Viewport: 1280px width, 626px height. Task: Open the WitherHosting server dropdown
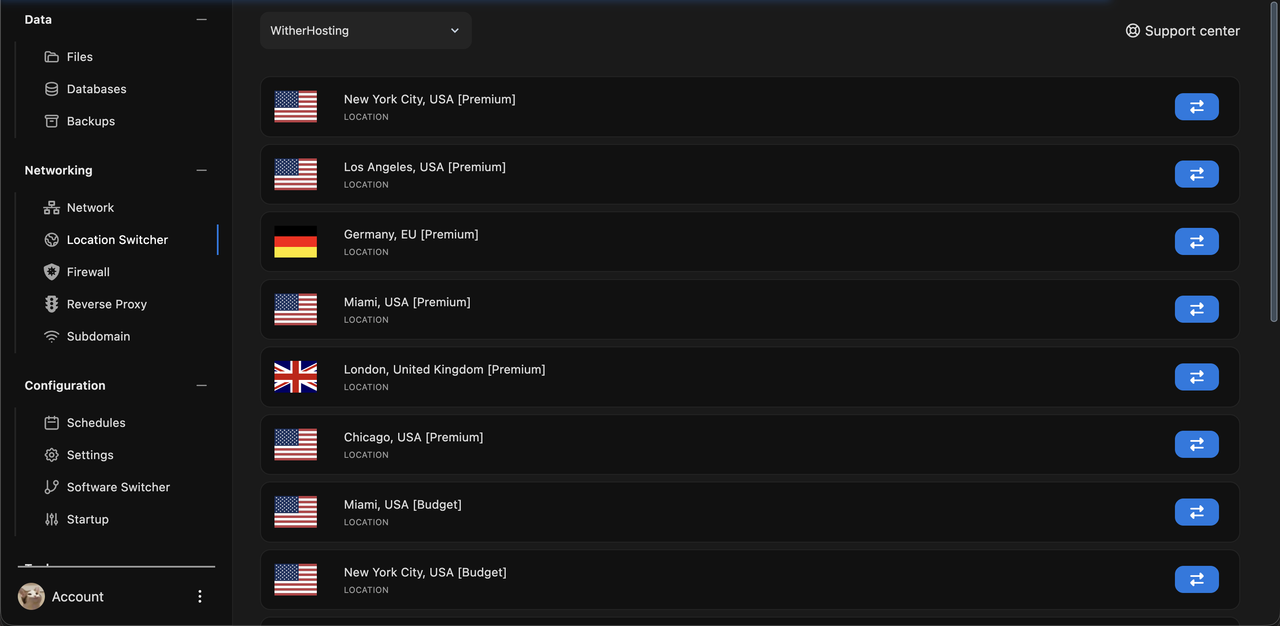click(366, 31)
